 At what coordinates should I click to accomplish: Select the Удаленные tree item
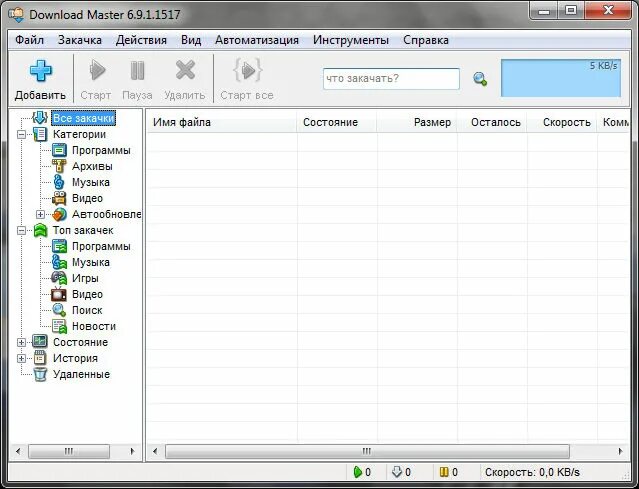pos(81,374)
